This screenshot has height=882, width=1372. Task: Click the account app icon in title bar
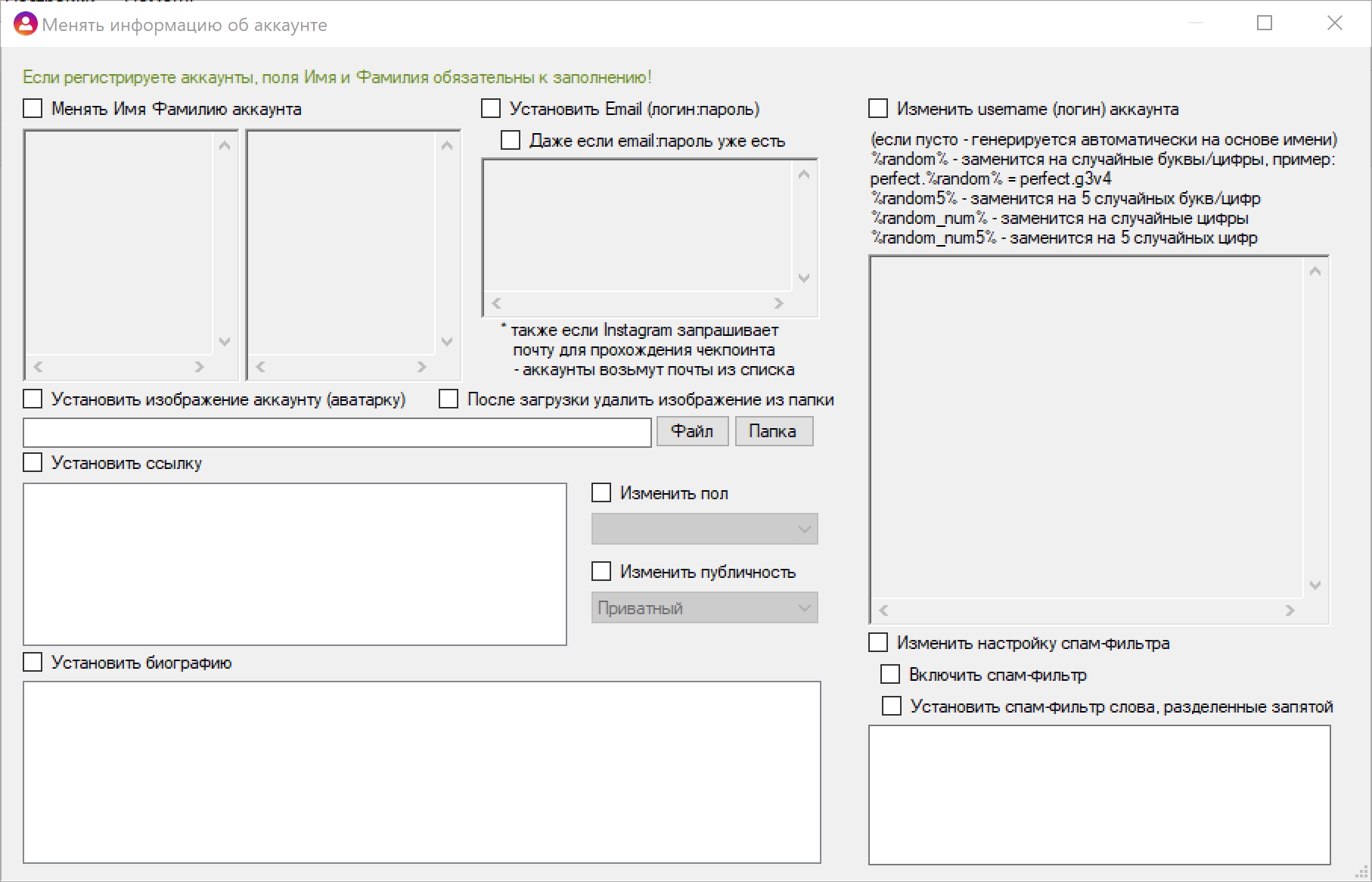pos(25,24)
